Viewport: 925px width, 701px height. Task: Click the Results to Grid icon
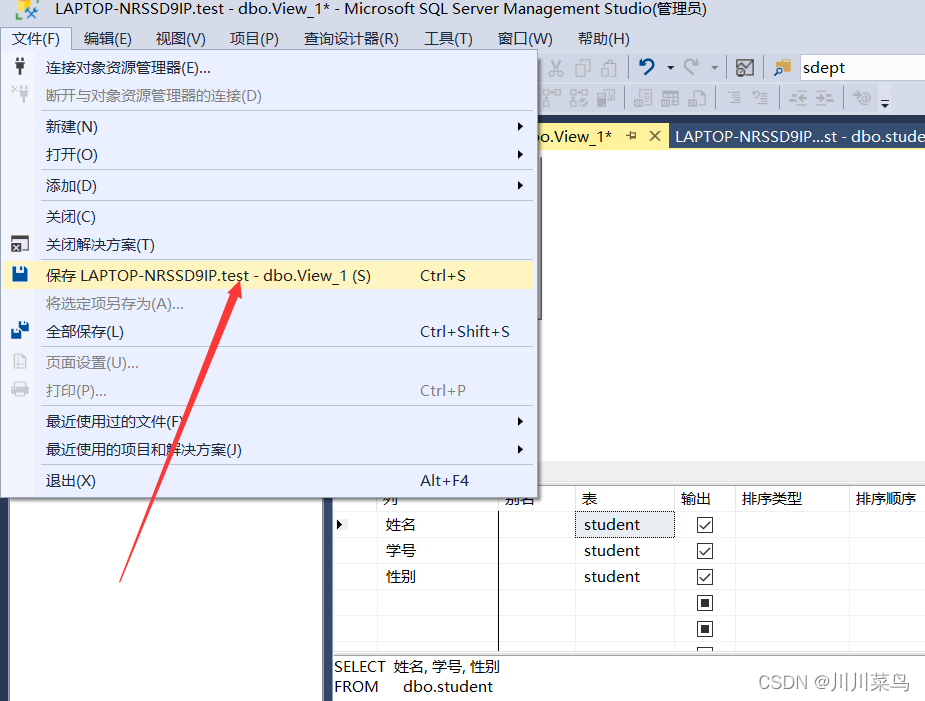click(670, 98)
